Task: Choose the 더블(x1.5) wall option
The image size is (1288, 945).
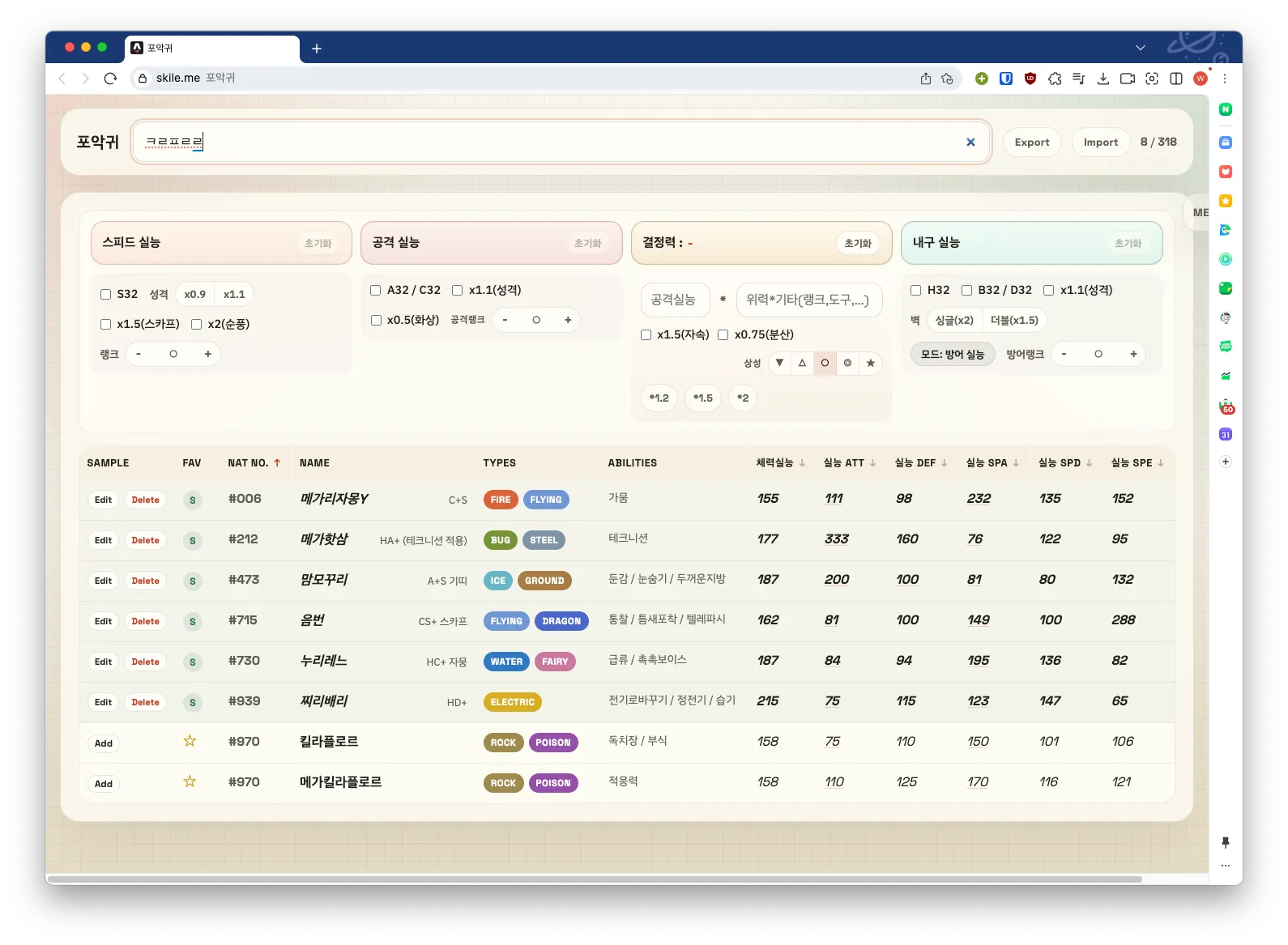Action: [x=1014, y=321]
